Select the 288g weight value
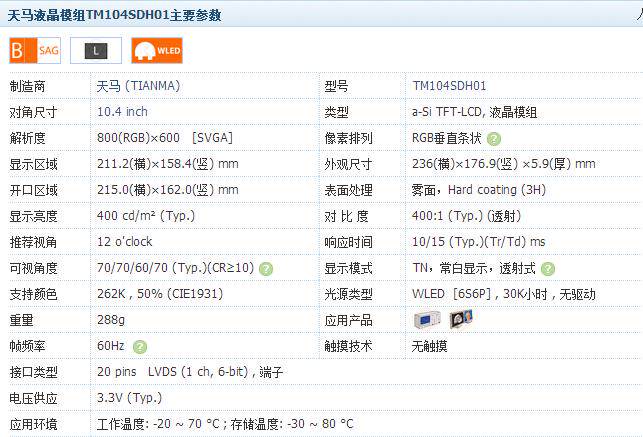 111,320
